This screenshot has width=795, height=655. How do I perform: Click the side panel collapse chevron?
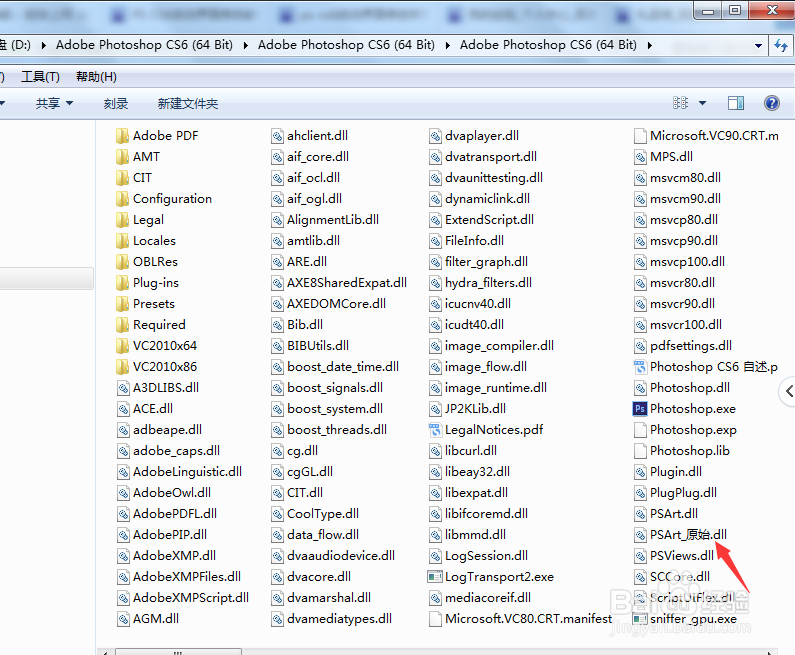(788, 391)
